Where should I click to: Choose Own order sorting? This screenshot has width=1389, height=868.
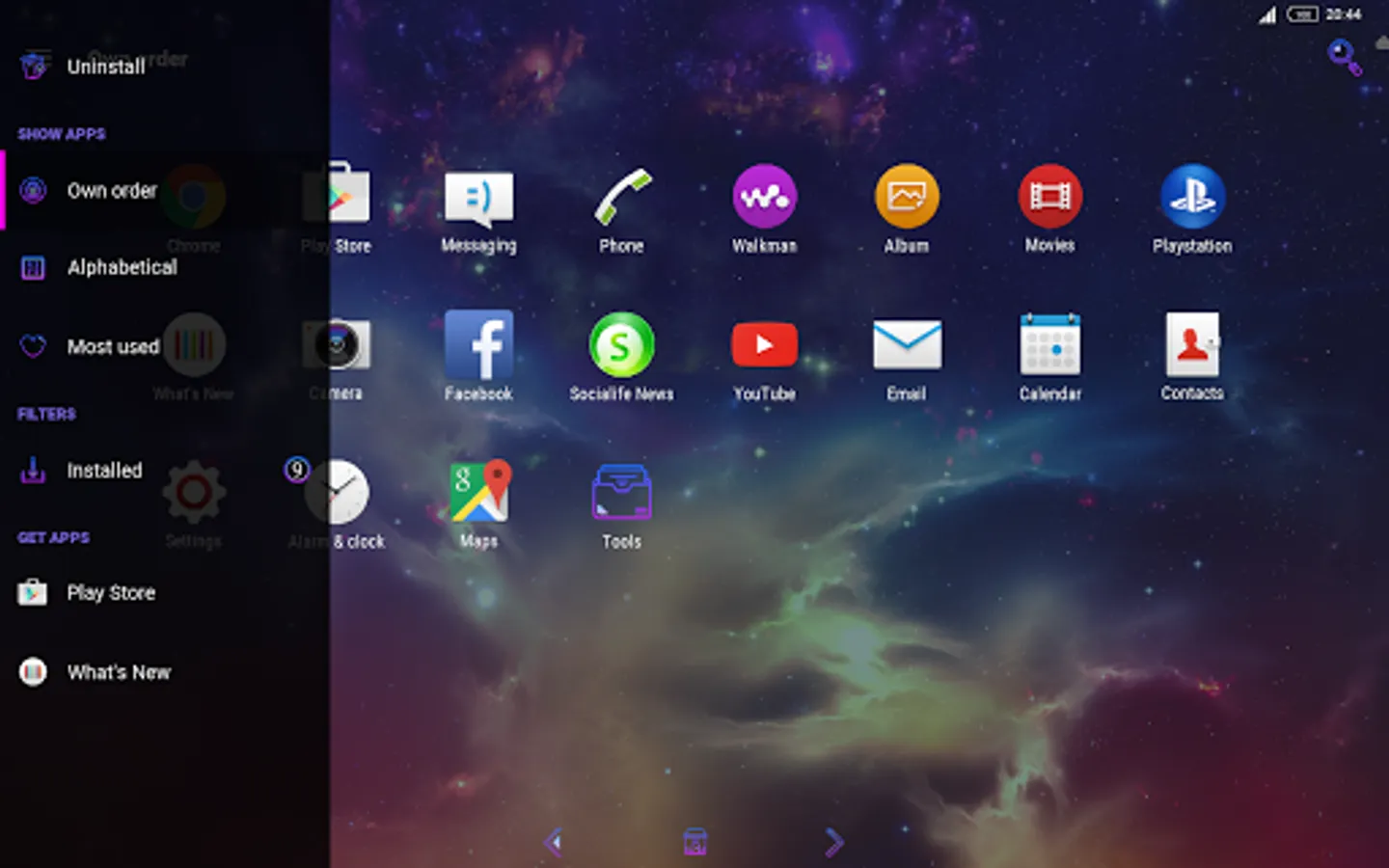point(165,191)
